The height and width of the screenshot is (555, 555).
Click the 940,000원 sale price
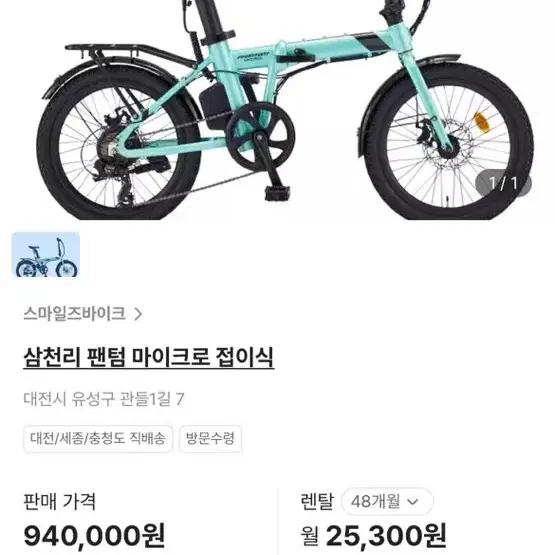coord(94,536)
